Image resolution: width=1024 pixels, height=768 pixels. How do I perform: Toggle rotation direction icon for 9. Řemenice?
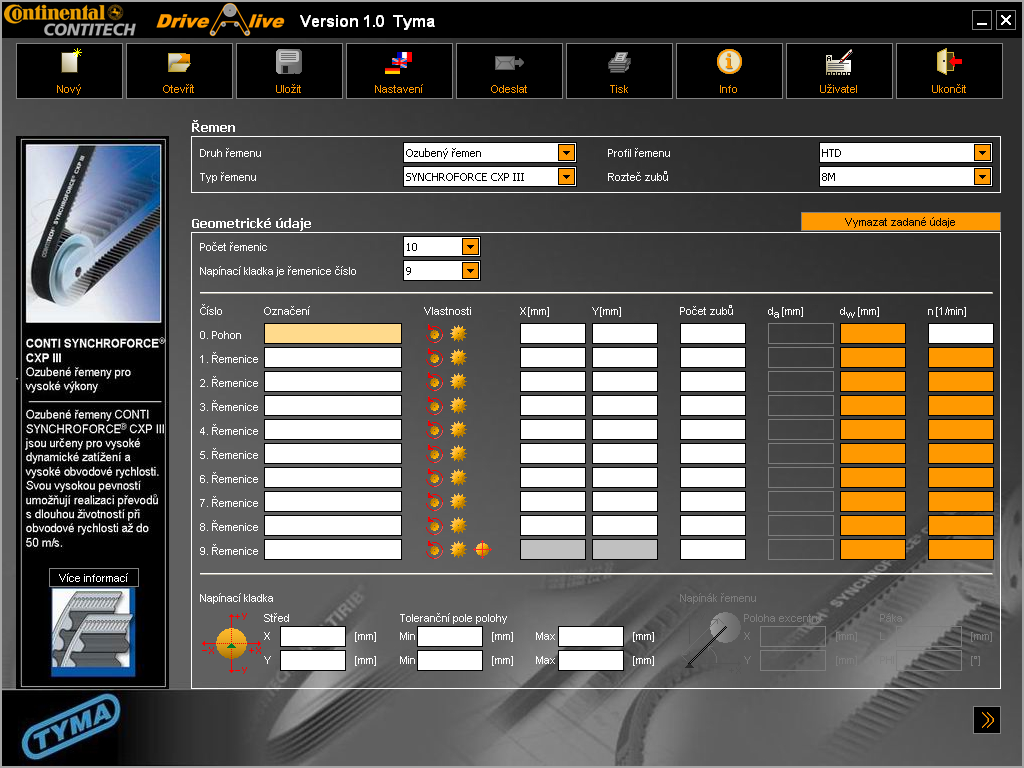(x=434, y=550)
